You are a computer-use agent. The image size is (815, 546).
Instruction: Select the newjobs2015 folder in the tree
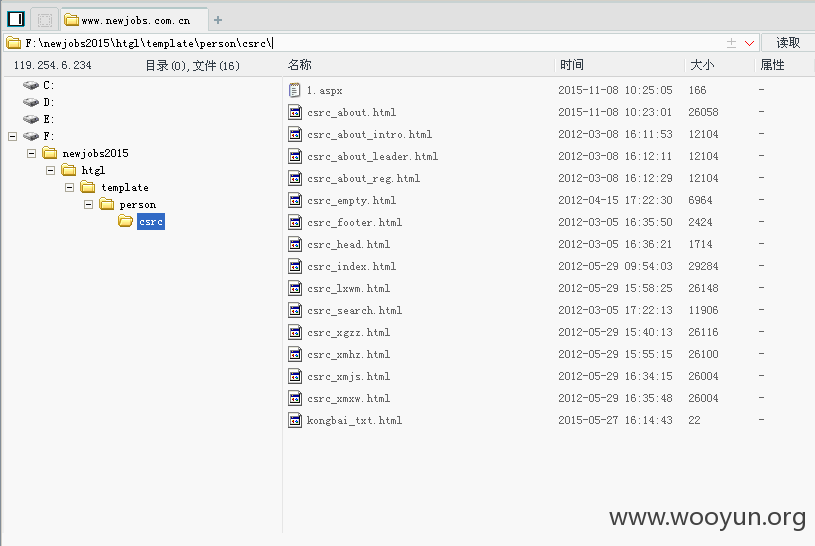[95, 153]
